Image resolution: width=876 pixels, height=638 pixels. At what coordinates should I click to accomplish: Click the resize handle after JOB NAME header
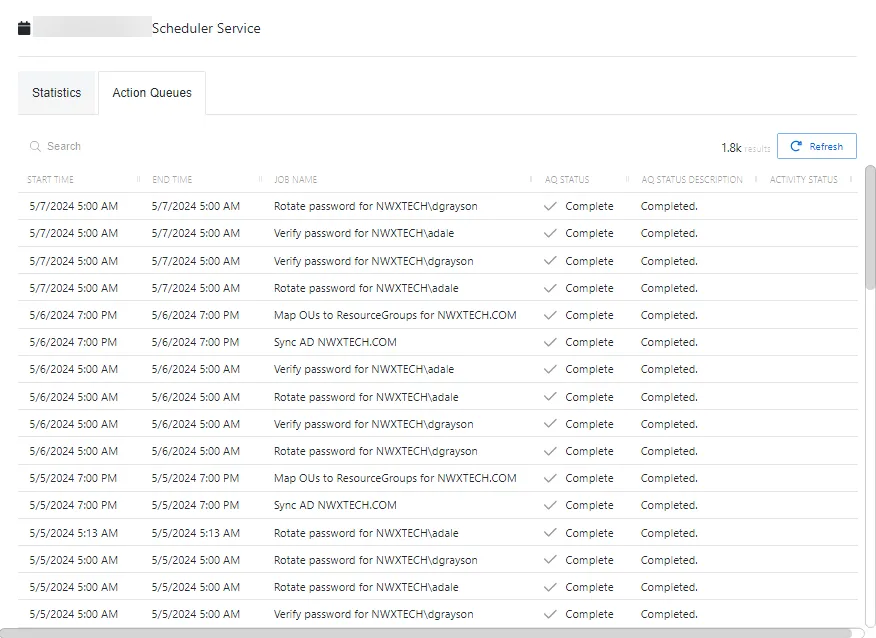pos(531,179)
